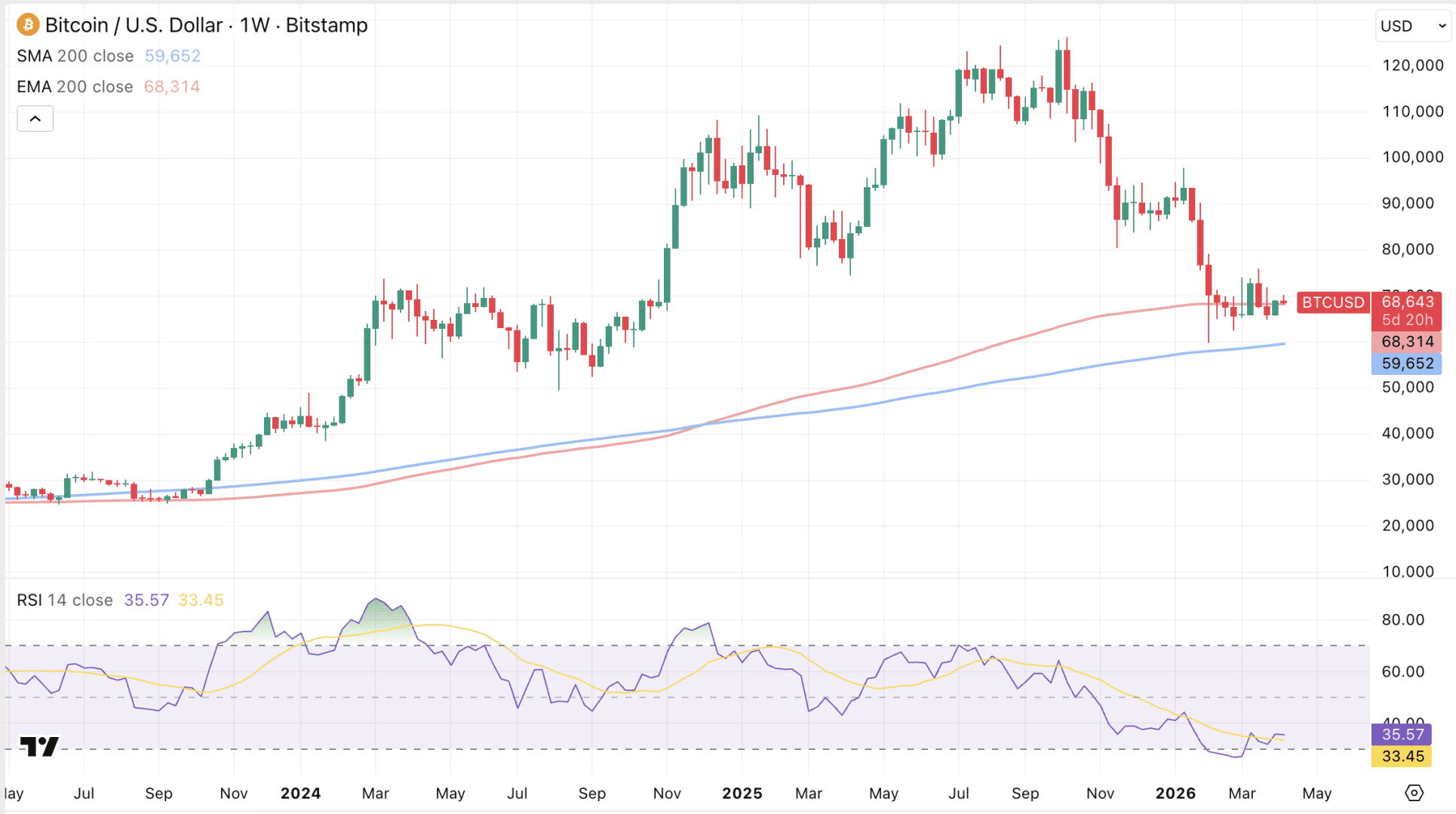Open the USD currency dropdown
Viewport: 1456px width, 814px height.
point(1412,26)
